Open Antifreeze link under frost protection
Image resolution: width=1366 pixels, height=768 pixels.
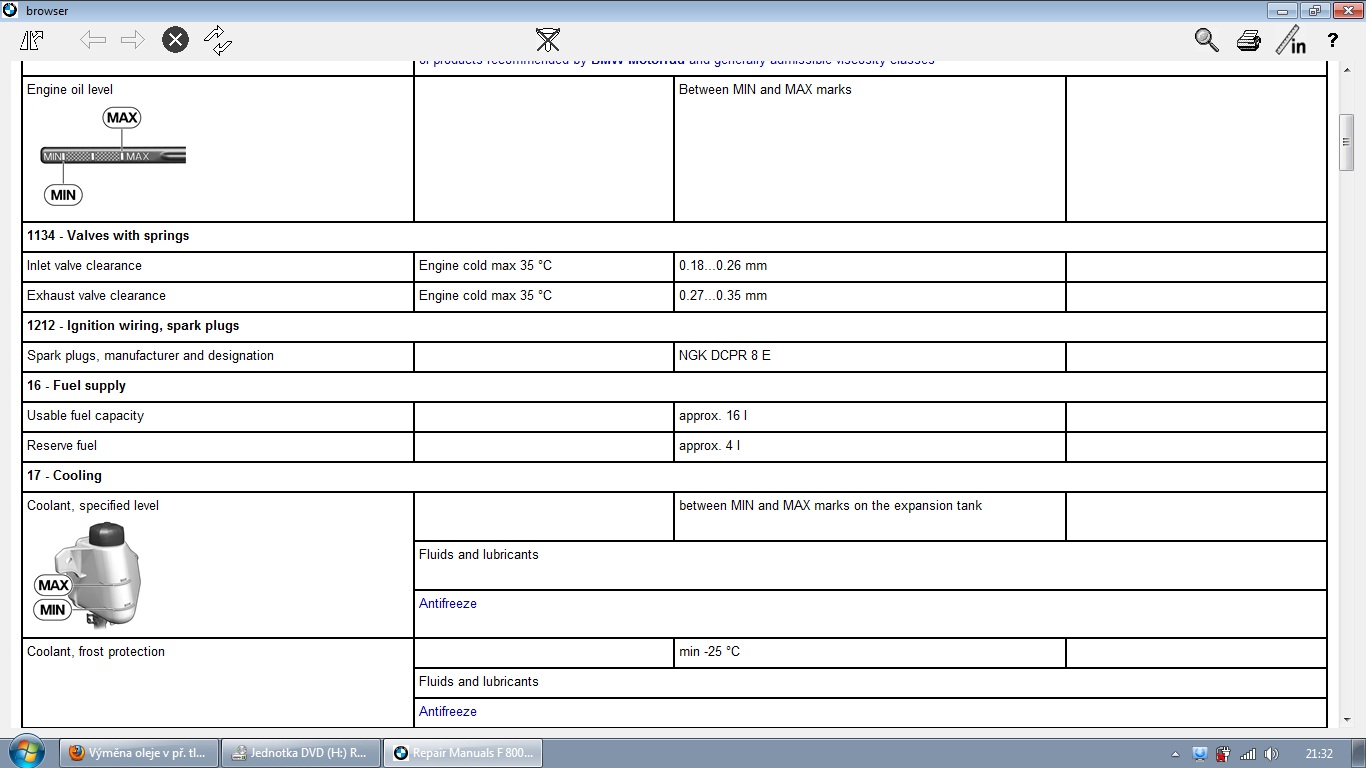click(447, 712)
